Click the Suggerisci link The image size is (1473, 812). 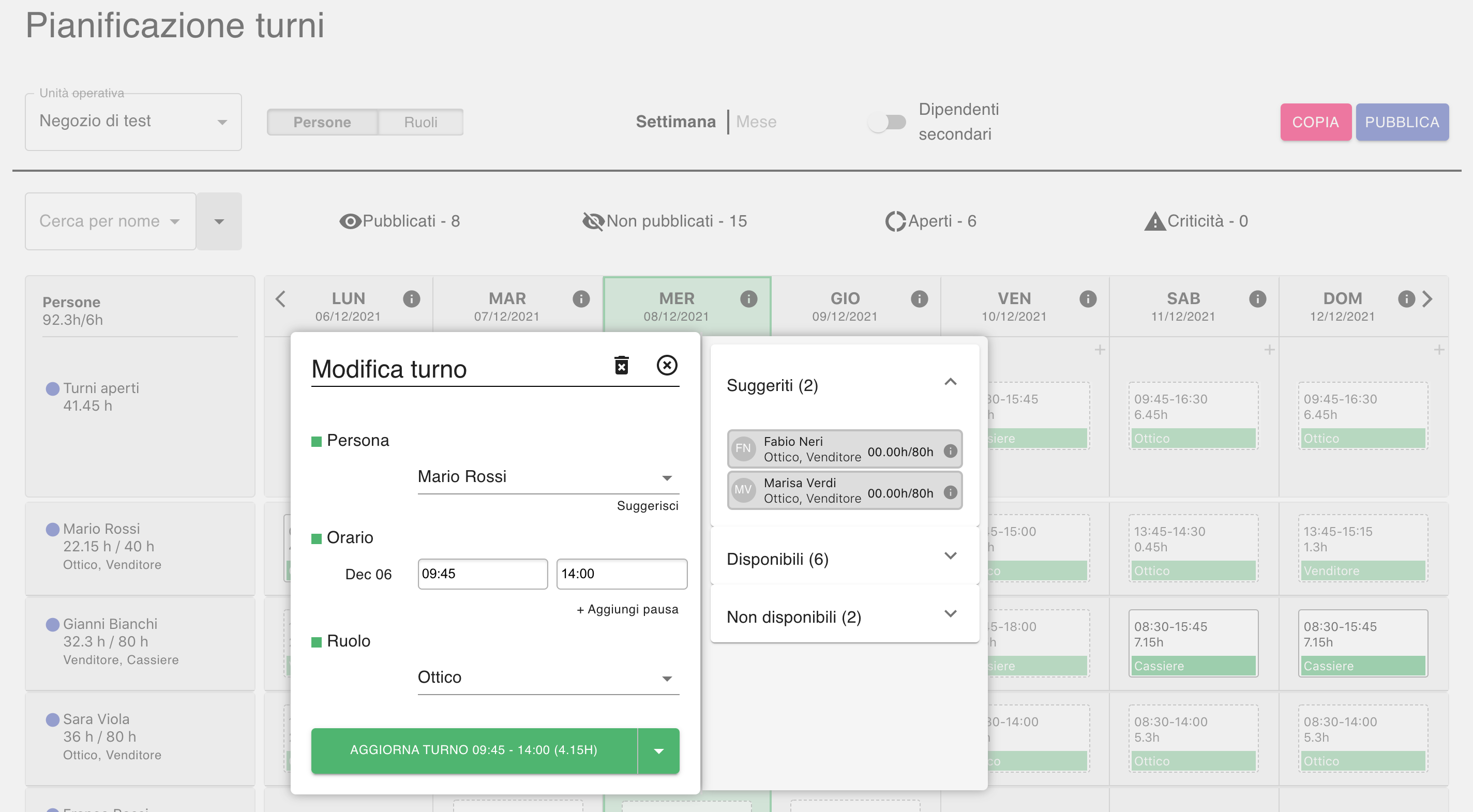point(648,505)
